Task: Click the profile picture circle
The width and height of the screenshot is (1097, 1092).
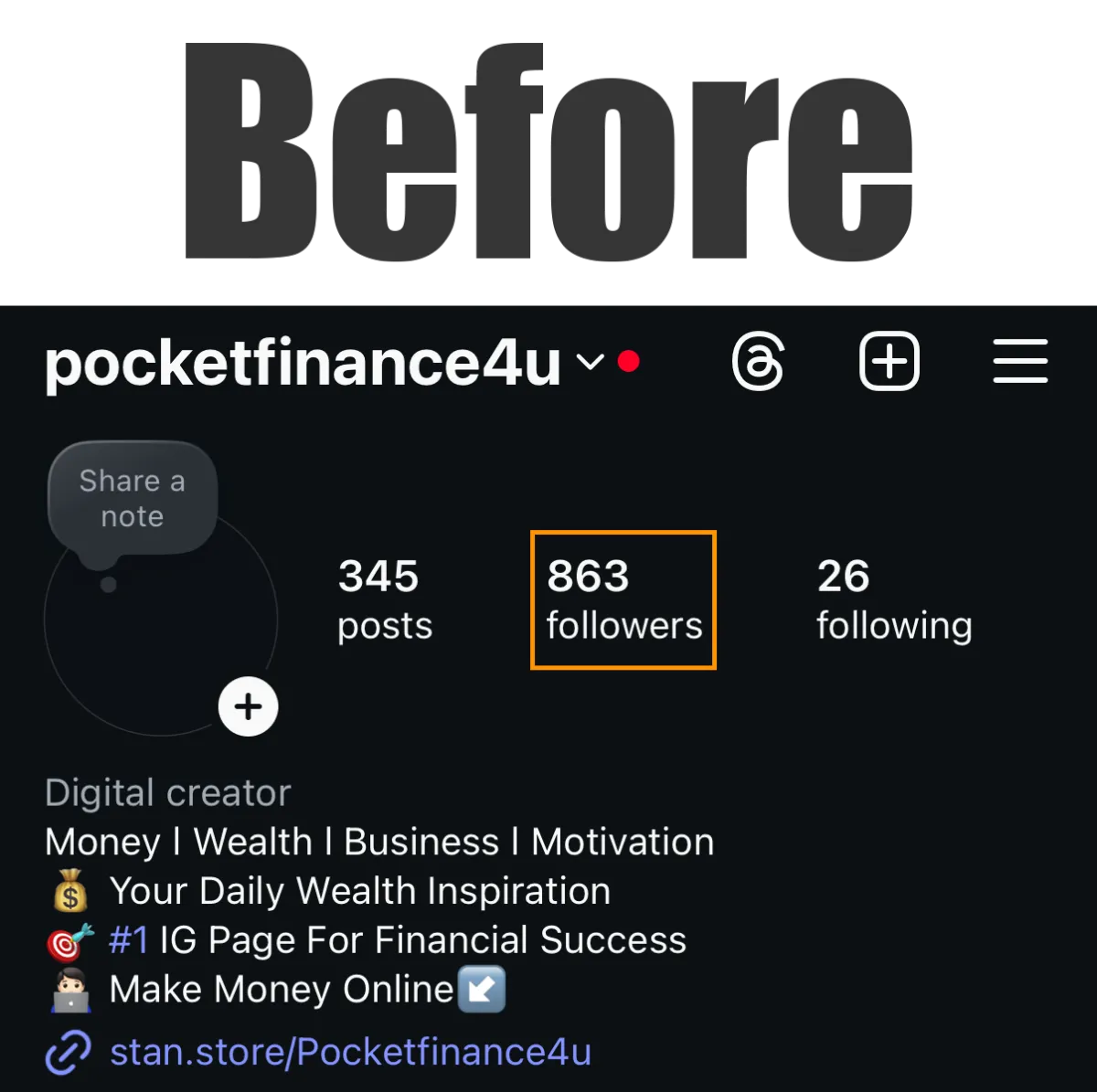Action: (161, 620)
